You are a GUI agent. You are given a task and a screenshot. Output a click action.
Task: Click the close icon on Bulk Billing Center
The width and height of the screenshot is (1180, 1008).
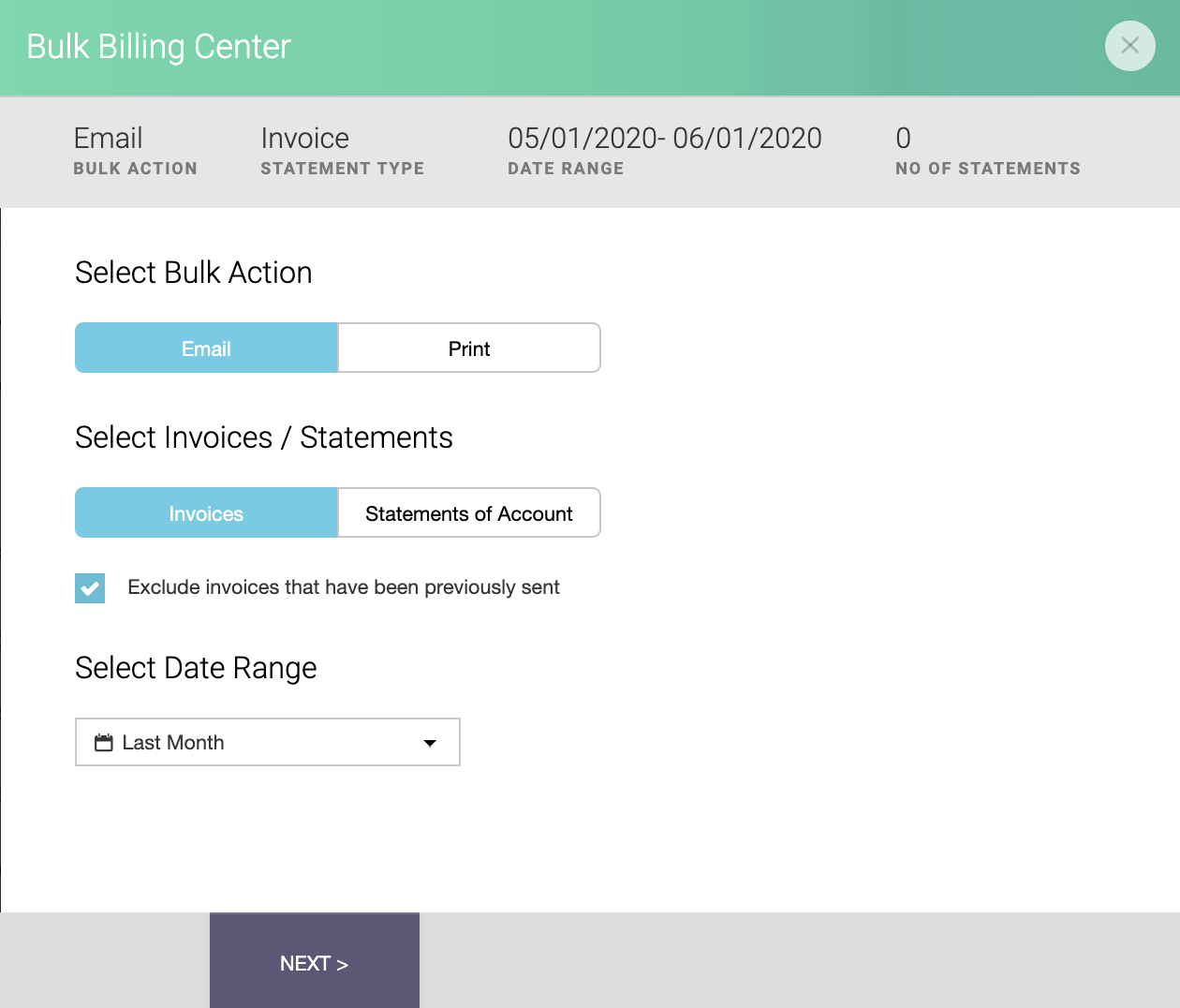pyautogui.click(x=1129, y=46)
